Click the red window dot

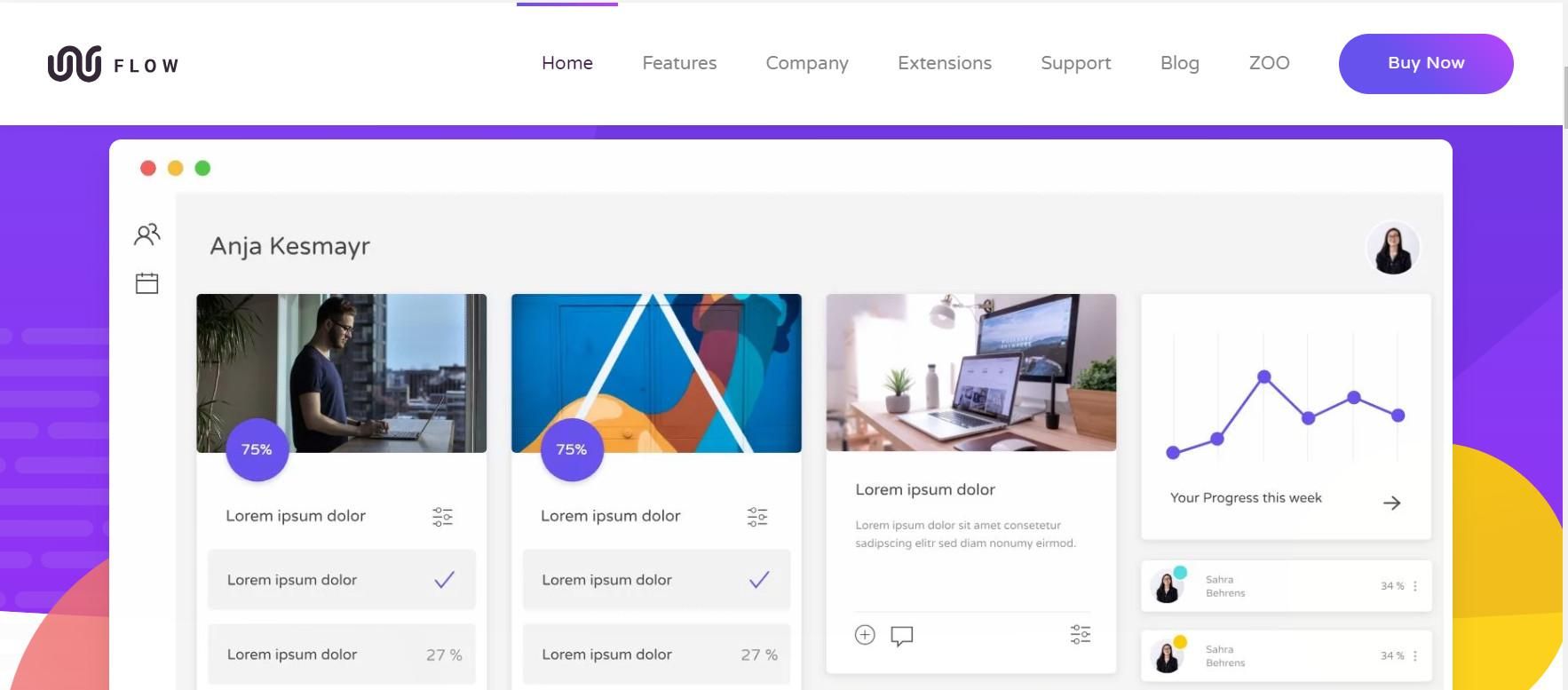click(x=148, y=168)
